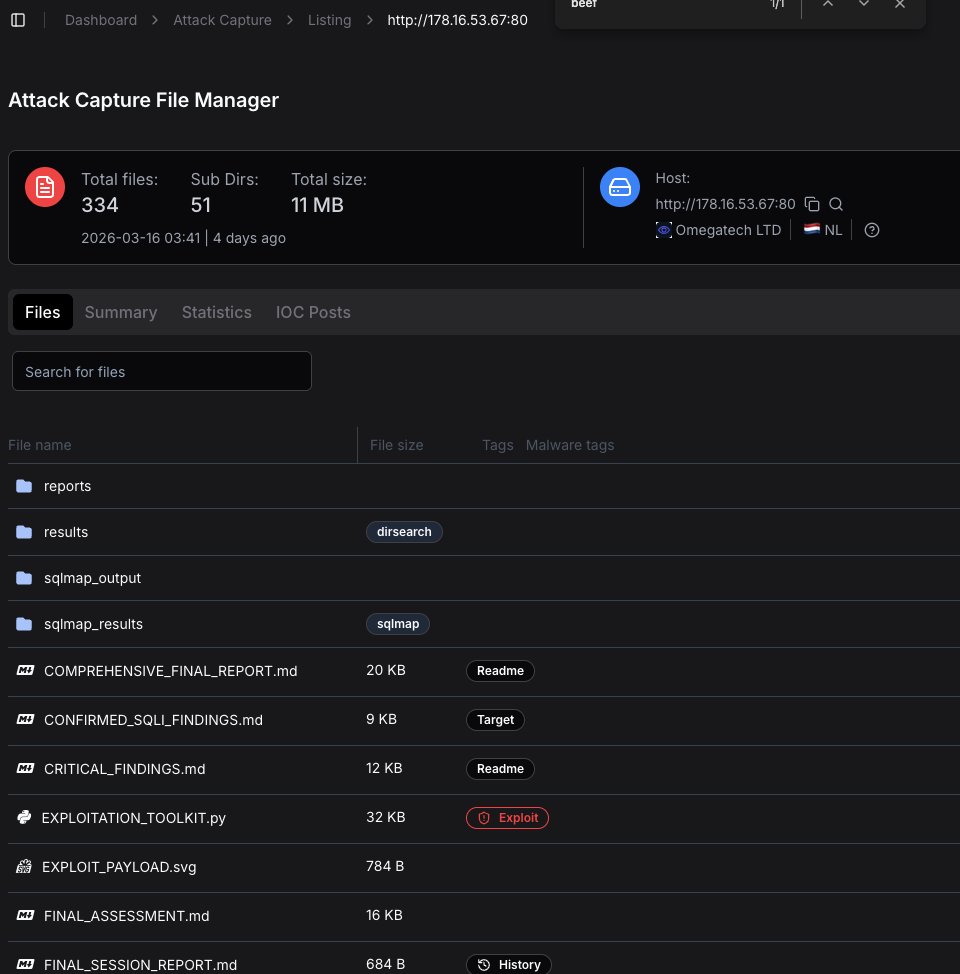Open the Statistics tab
The image size is (960, 974).
click(217, 312)
